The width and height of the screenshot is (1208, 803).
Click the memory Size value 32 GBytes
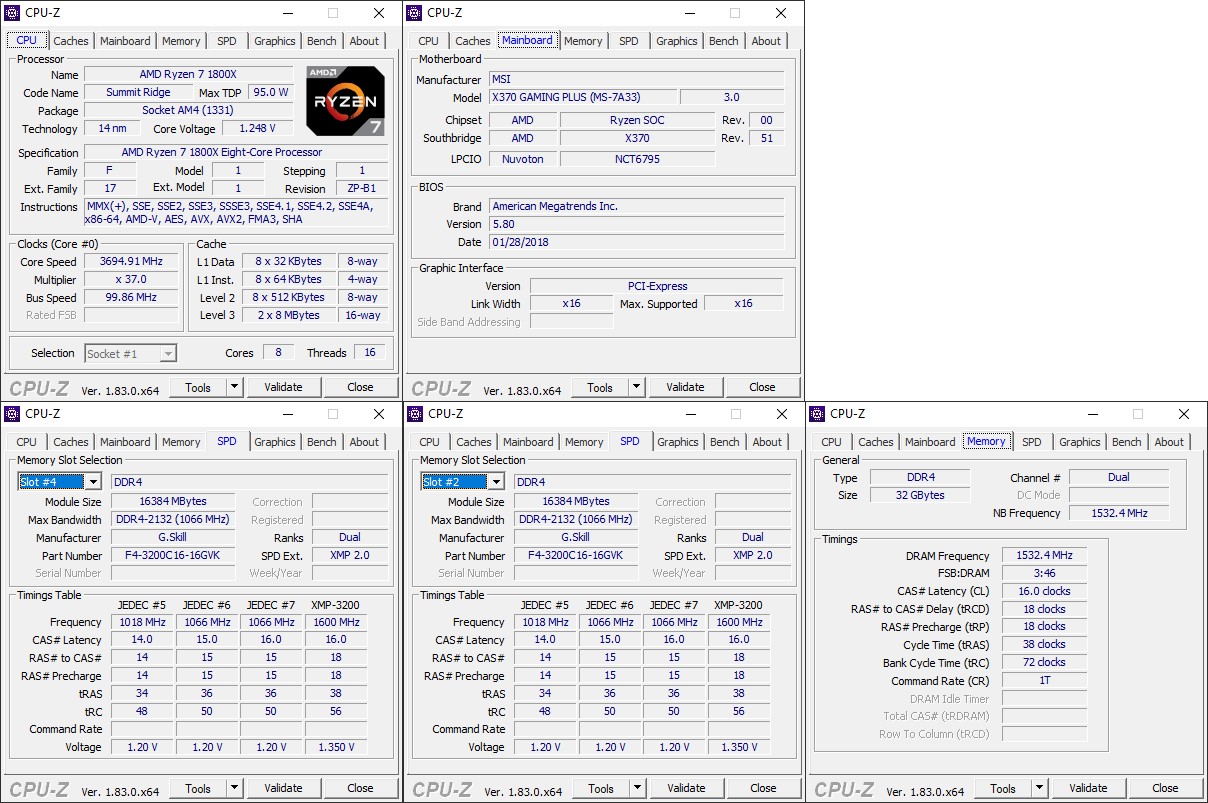click(919, 495)
